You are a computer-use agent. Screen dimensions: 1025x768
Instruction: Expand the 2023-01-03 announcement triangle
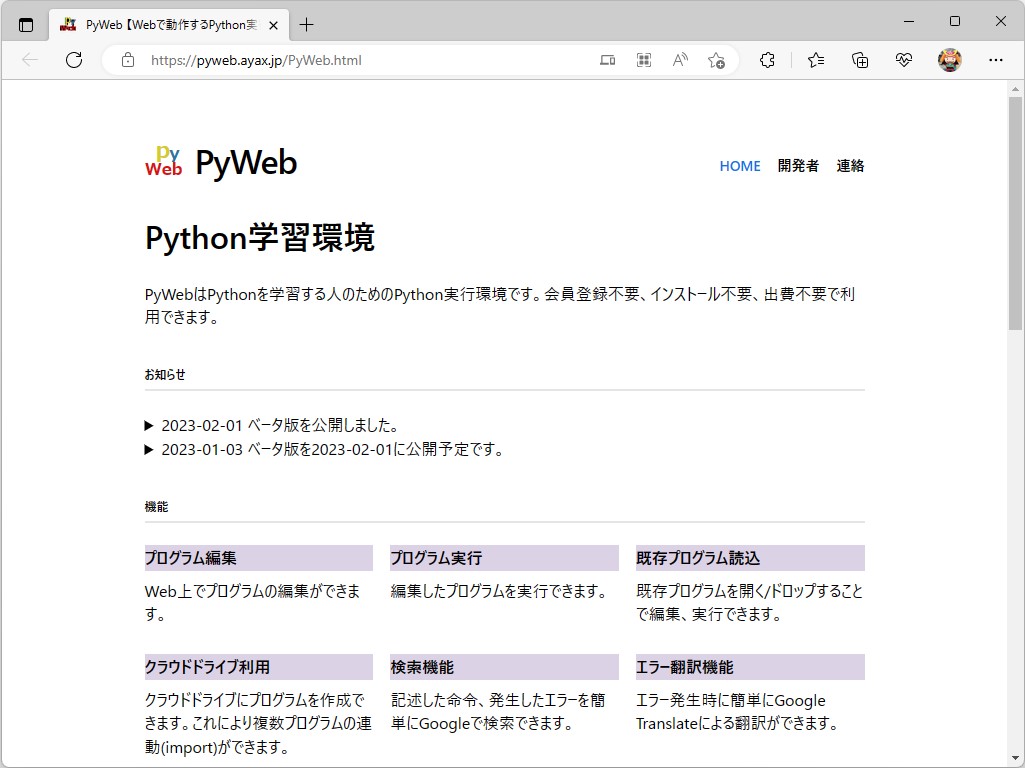coord(150,450)
